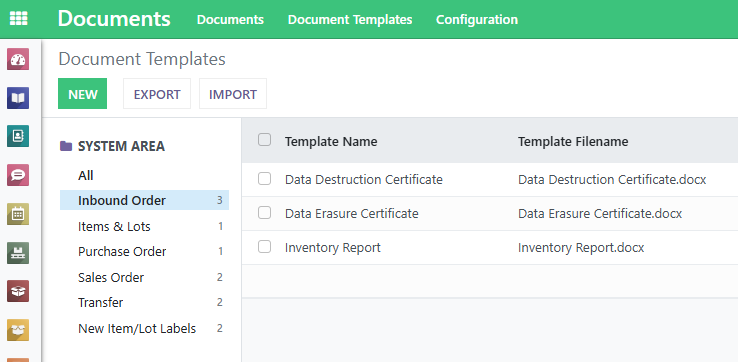Open the Calendar sidebar icon

18,214
